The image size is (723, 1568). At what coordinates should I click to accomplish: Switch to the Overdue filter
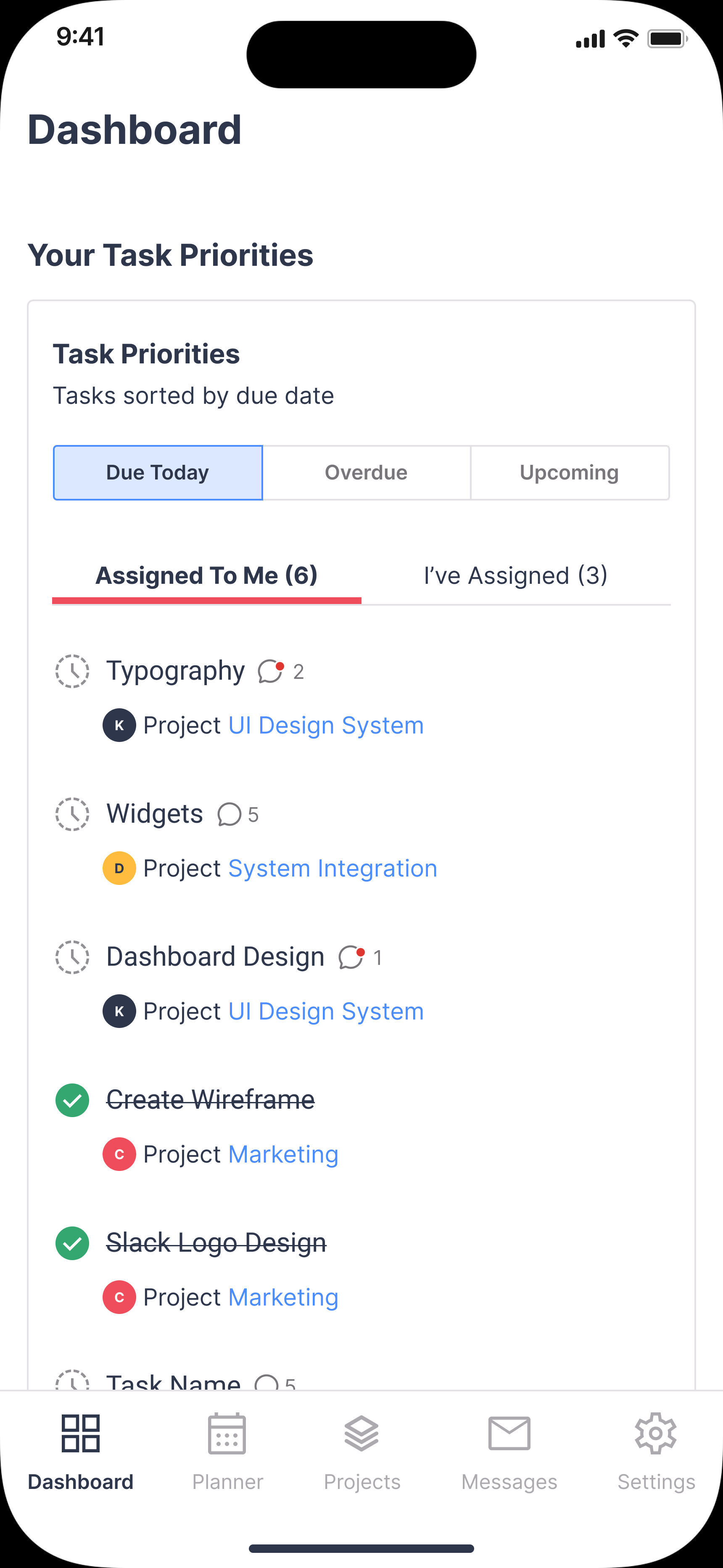(x=366, y=473)
